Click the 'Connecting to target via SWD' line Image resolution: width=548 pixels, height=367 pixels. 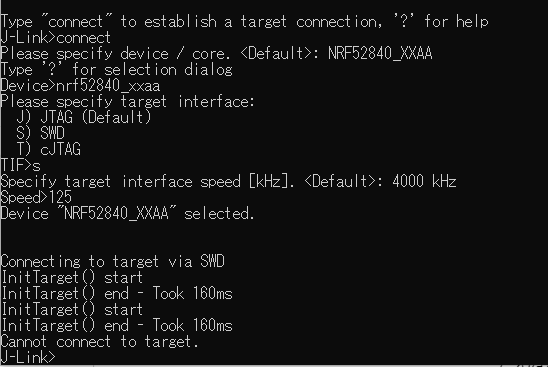(x=113, y=261)
